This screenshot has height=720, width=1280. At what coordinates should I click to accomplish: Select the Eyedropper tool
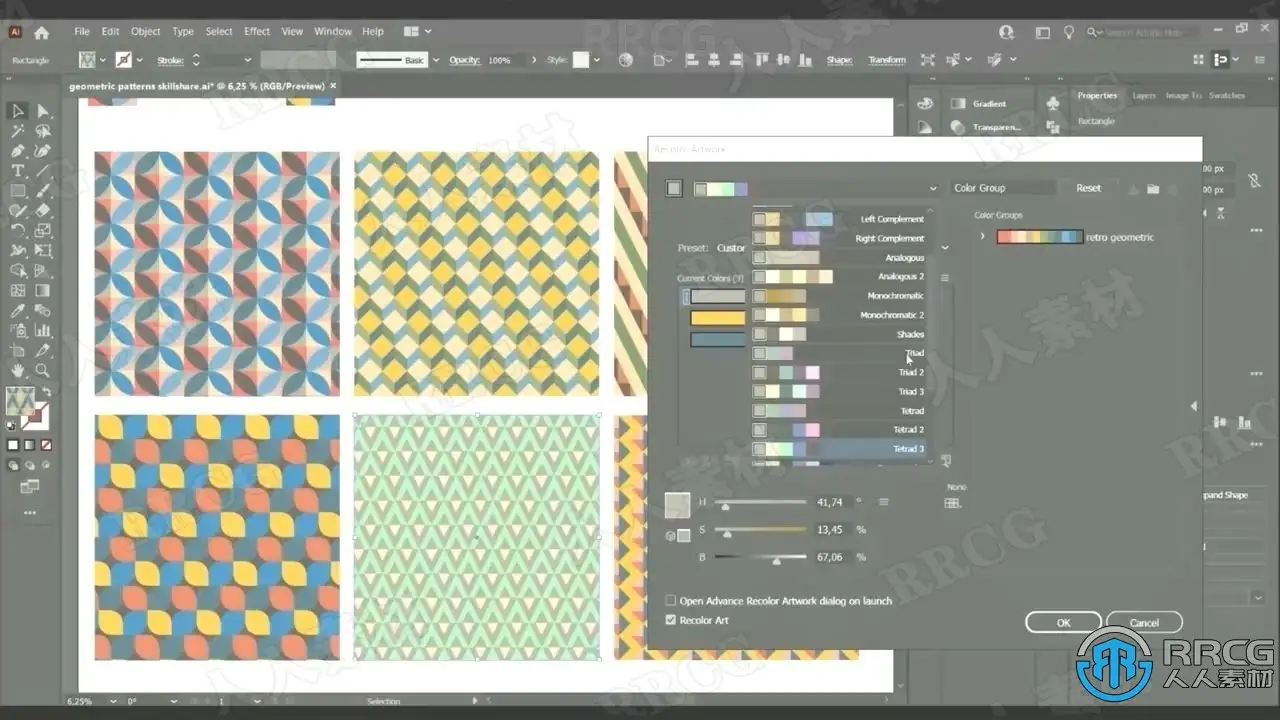(18, 311)
